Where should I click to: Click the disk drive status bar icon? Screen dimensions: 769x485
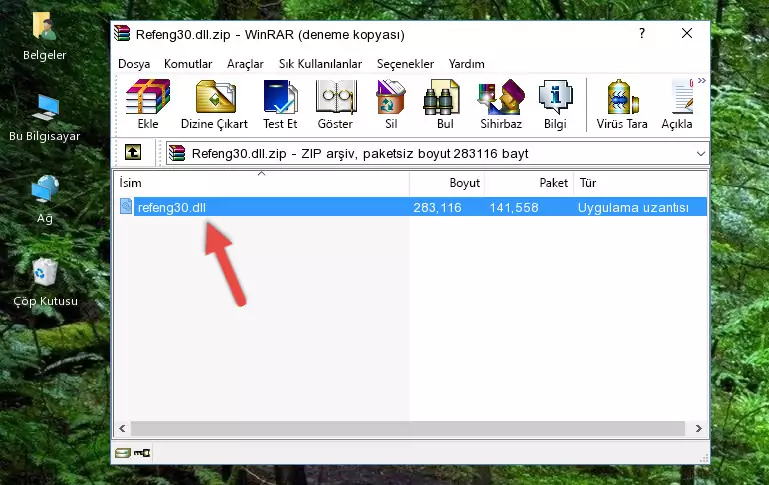coord(123,453)
